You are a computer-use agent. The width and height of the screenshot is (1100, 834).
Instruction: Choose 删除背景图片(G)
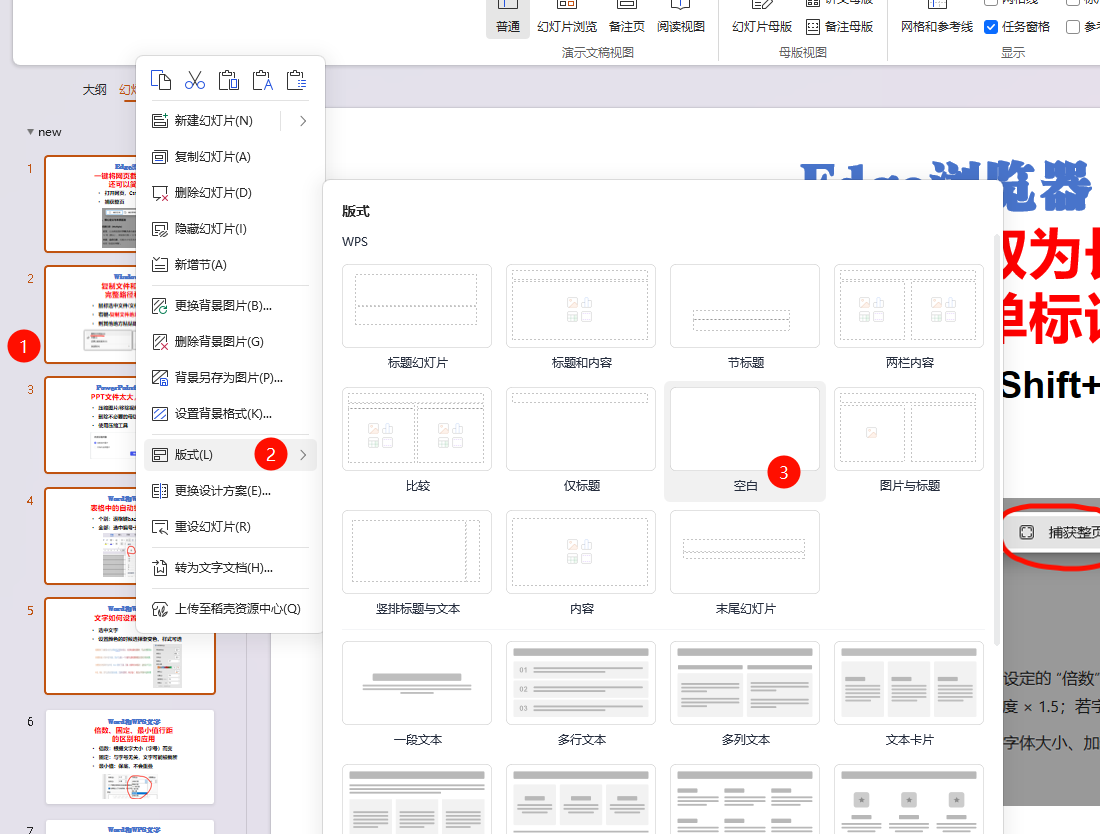click(x=230, y=342)
